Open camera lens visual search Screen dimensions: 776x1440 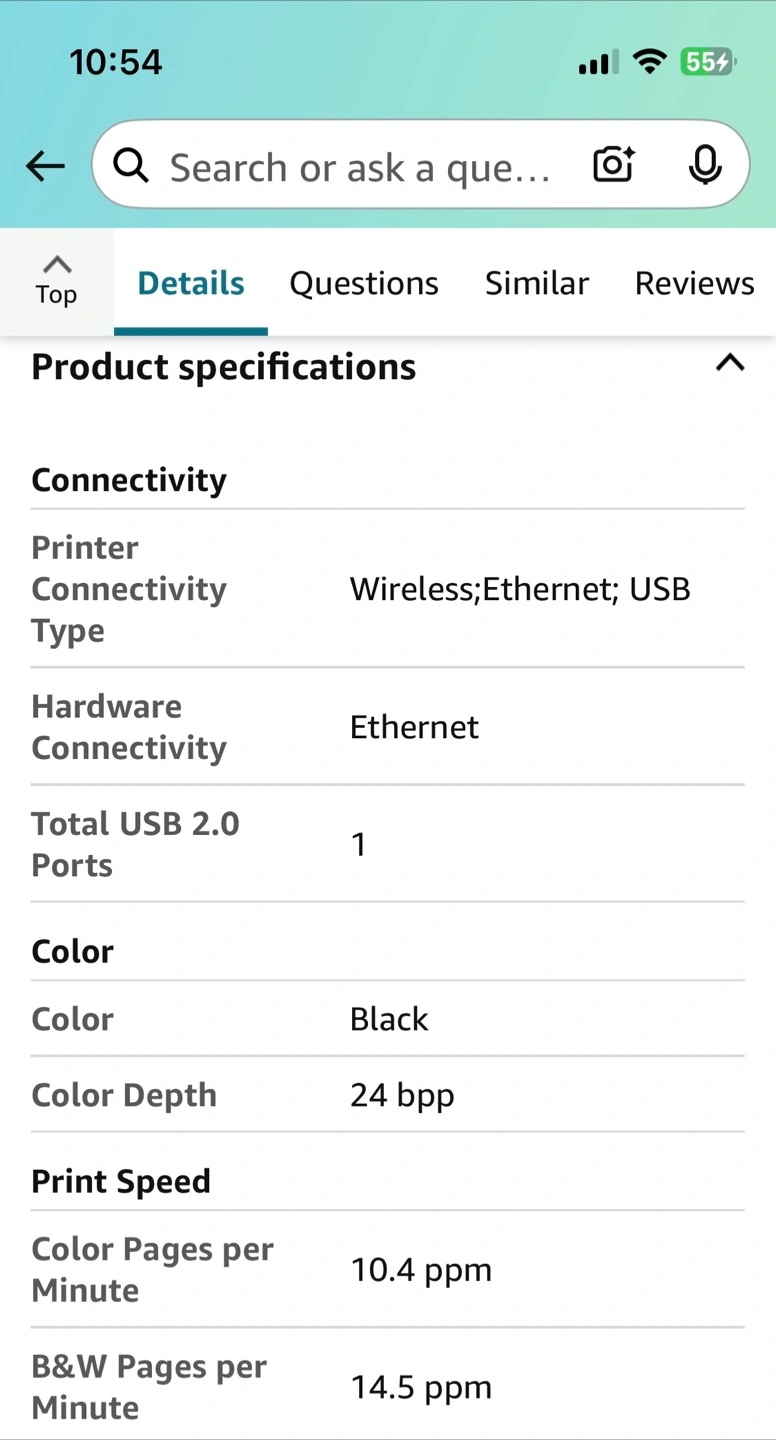613,165
